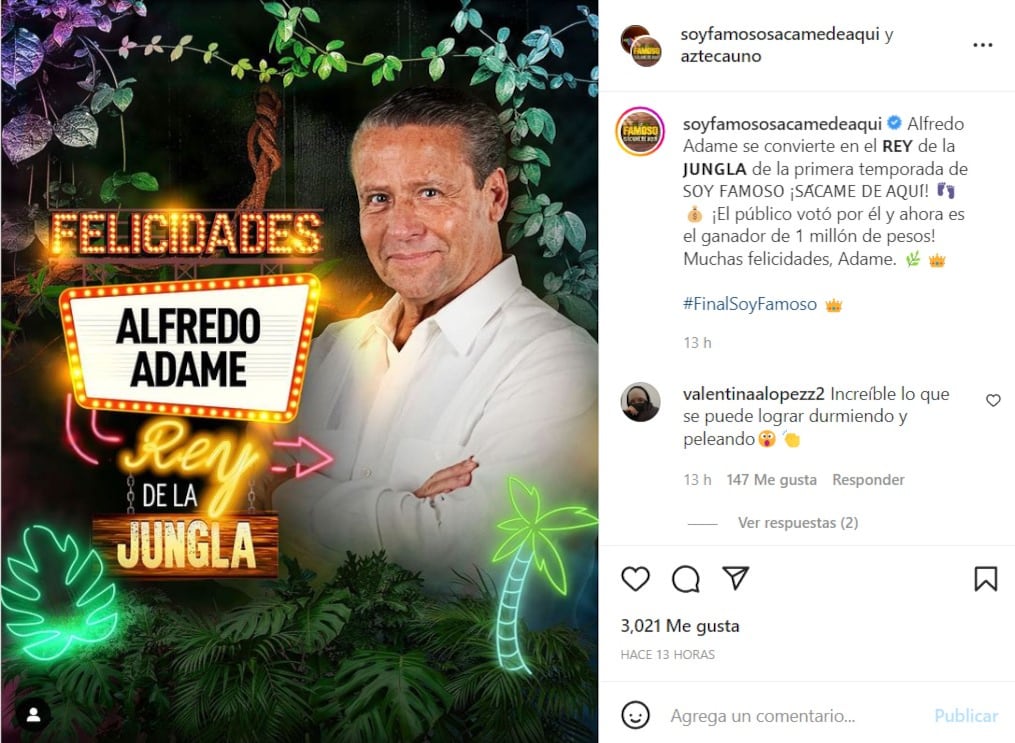Open the three-dot more options menu
Viewport: 1015px width, 743px height.
tap(982, 45)
